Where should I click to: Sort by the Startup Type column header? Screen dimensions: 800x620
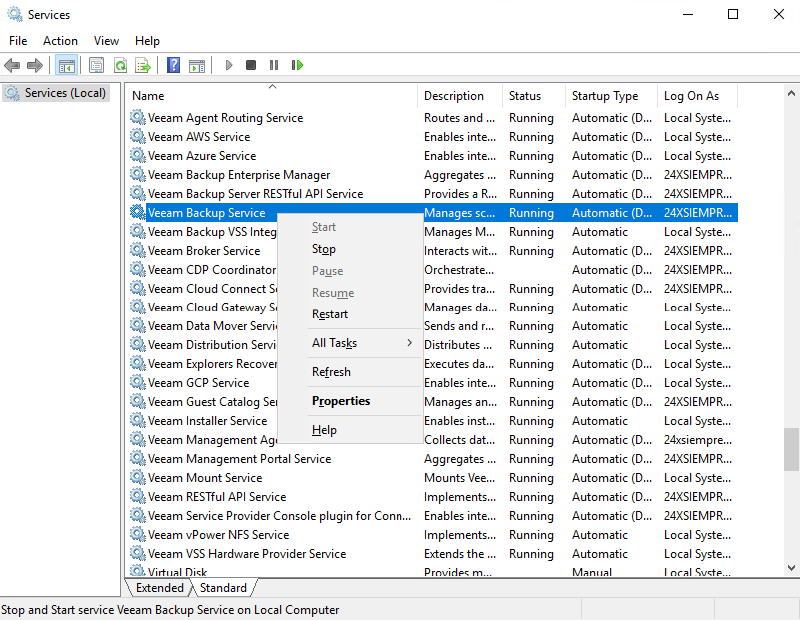tap(612, 95)
